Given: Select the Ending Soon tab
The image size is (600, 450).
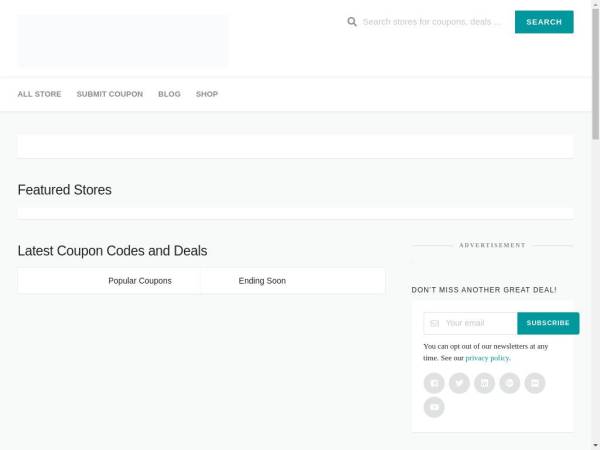Looking at the screenshot, I should (x=262, y=281).
